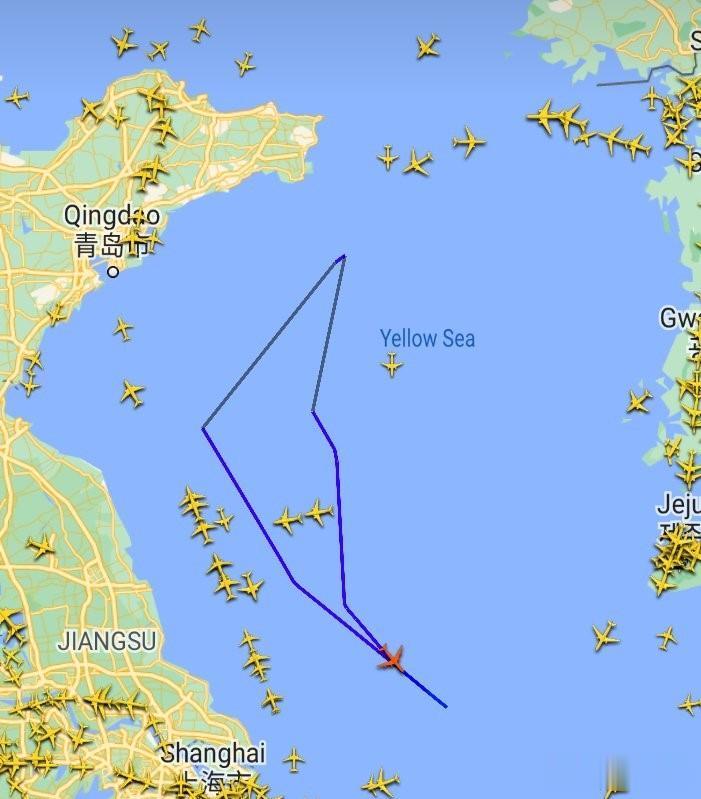The image size is (701, 799).
Task: Click the JIANGSU province label
Action: 106,641
